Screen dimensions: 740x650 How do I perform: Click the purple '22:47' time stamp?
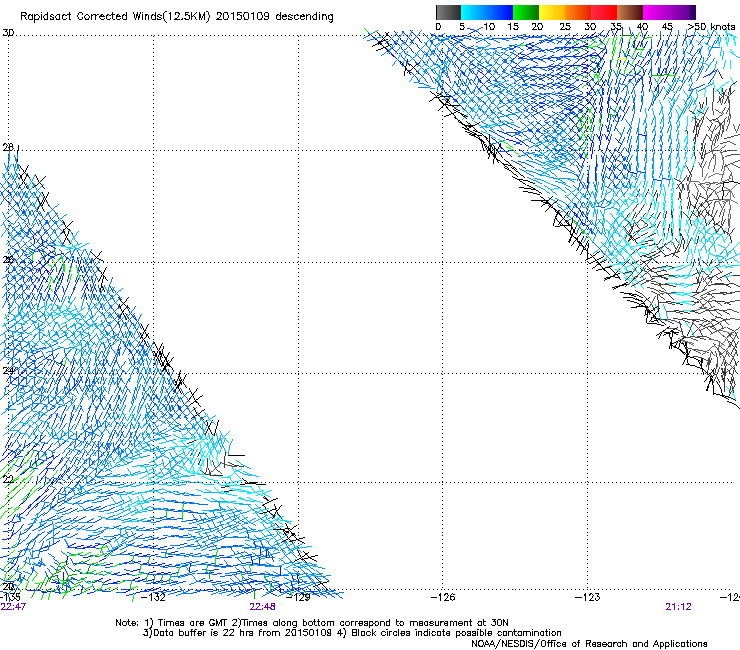pyautogui.click(x=13, y=607)
